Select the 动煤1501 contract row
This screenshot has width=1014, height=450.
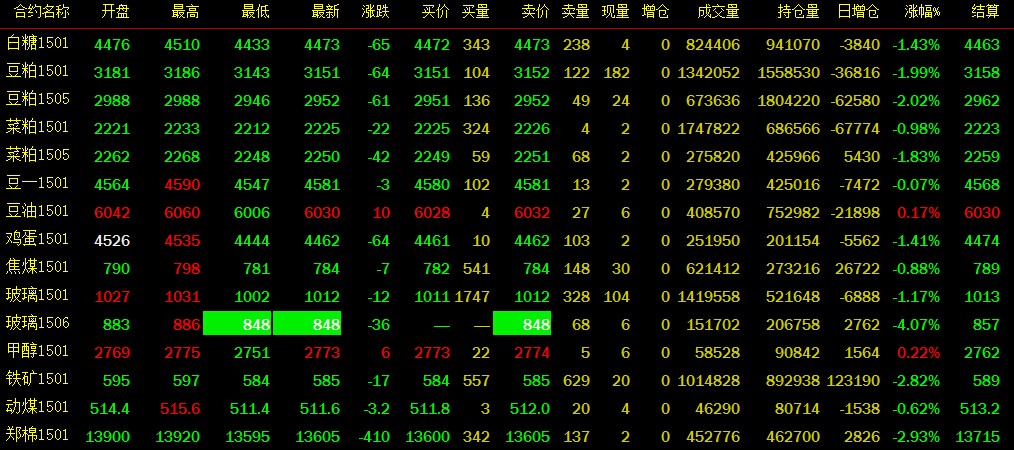coord(507,408)
